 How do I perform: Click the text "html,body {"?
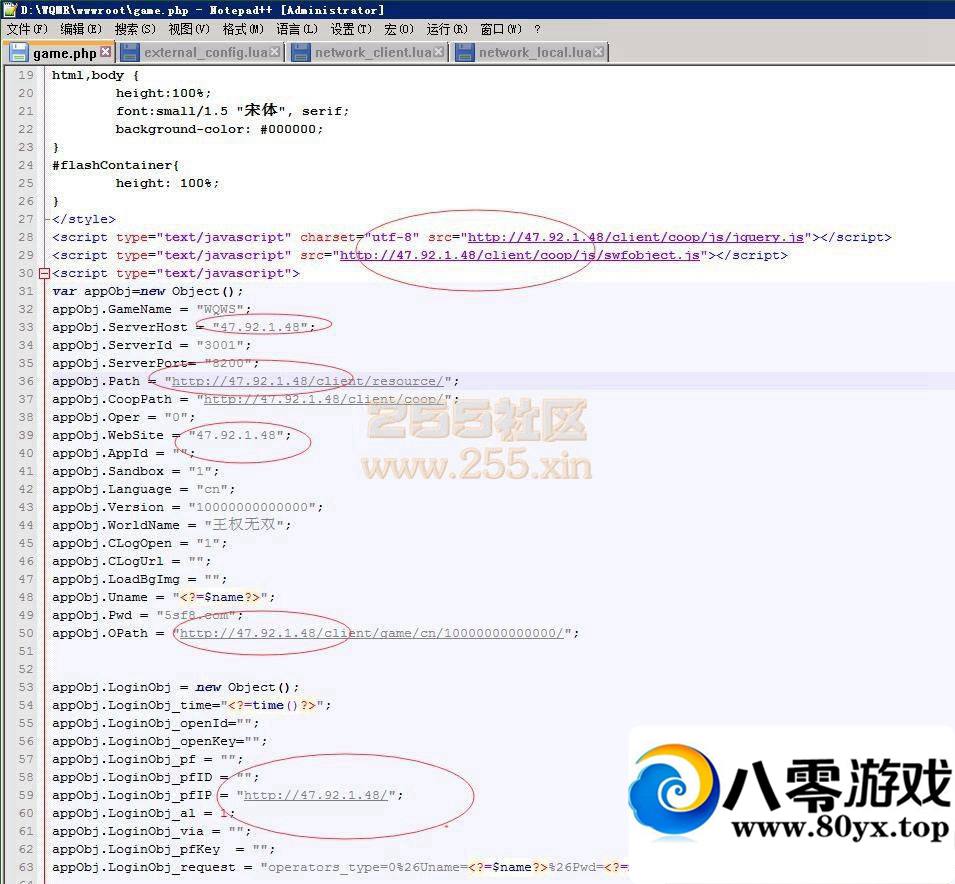[x=95, y=76]
